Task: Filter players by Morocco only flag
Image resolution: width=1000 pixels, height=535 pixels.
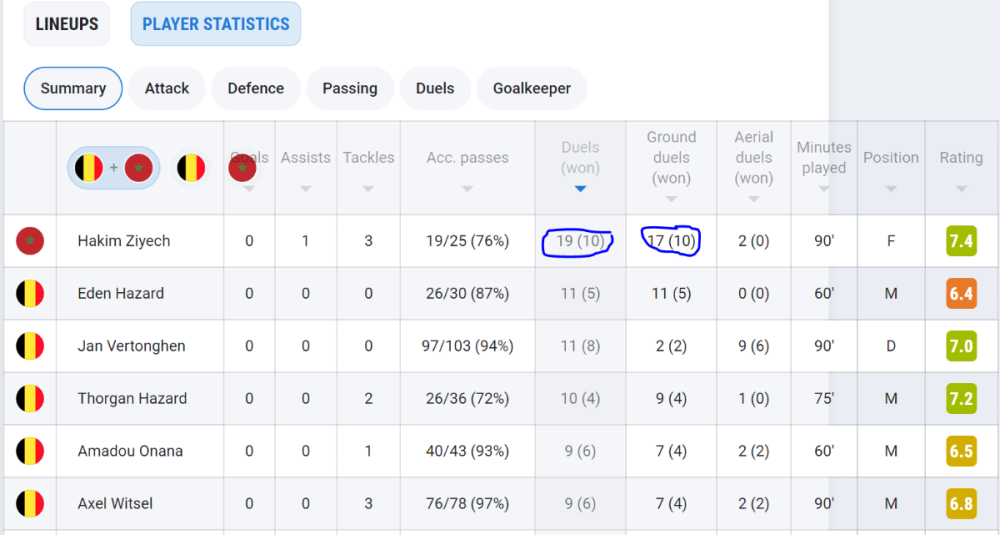Action: pos(242,167)
